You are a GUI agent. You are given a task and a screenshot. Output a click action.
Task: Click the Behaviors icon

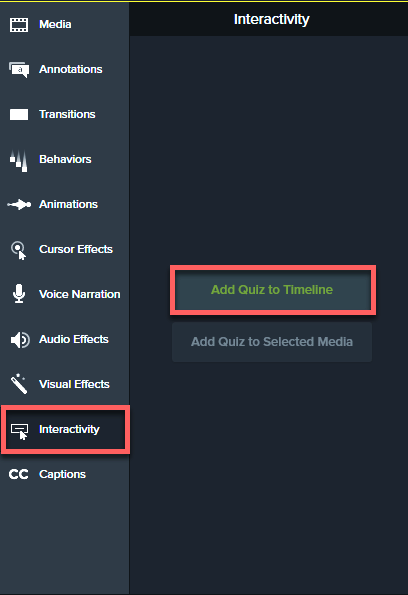[x=19, y=161]
